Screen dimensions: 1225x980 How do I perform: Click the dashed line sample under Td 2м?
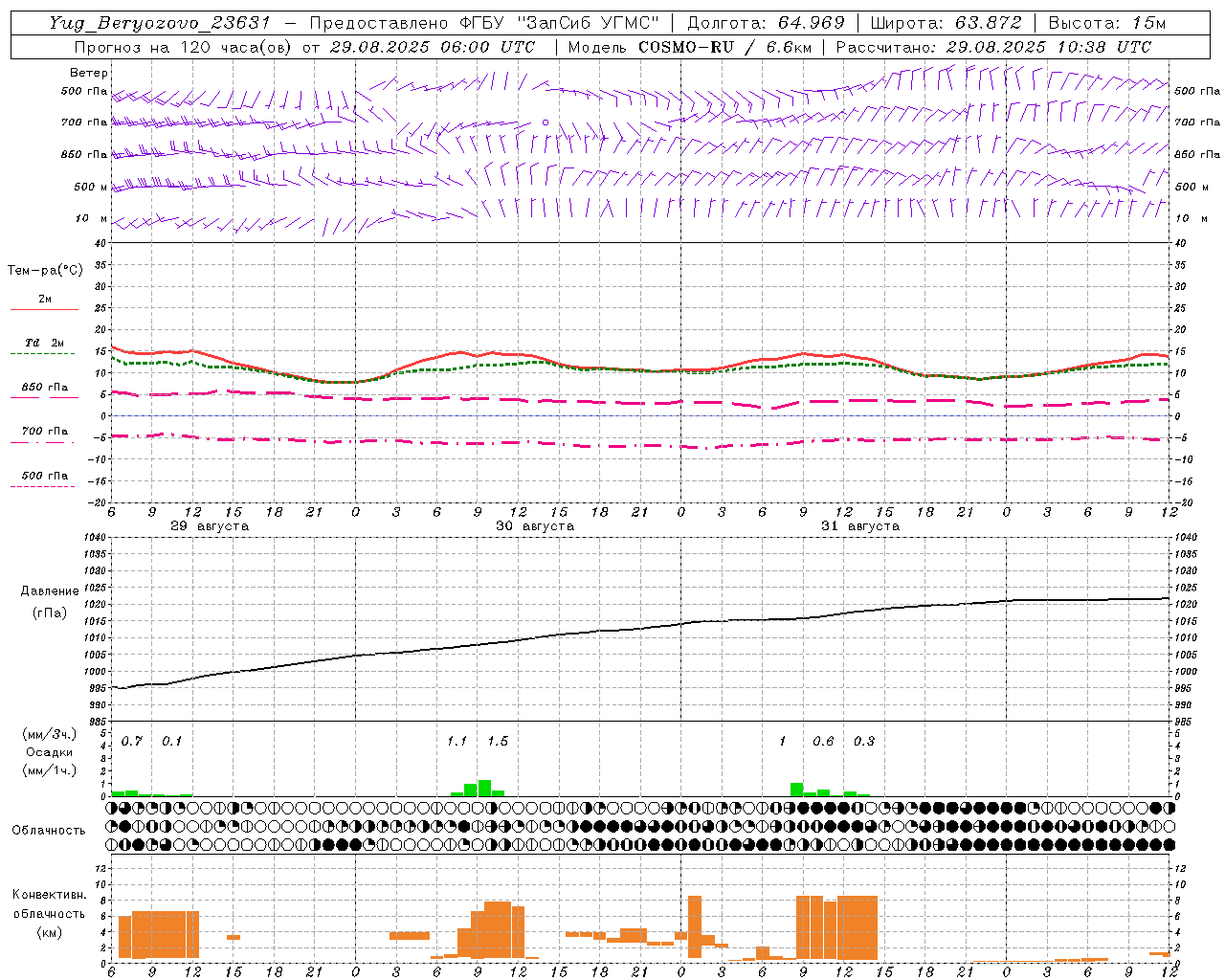point(42,354)
